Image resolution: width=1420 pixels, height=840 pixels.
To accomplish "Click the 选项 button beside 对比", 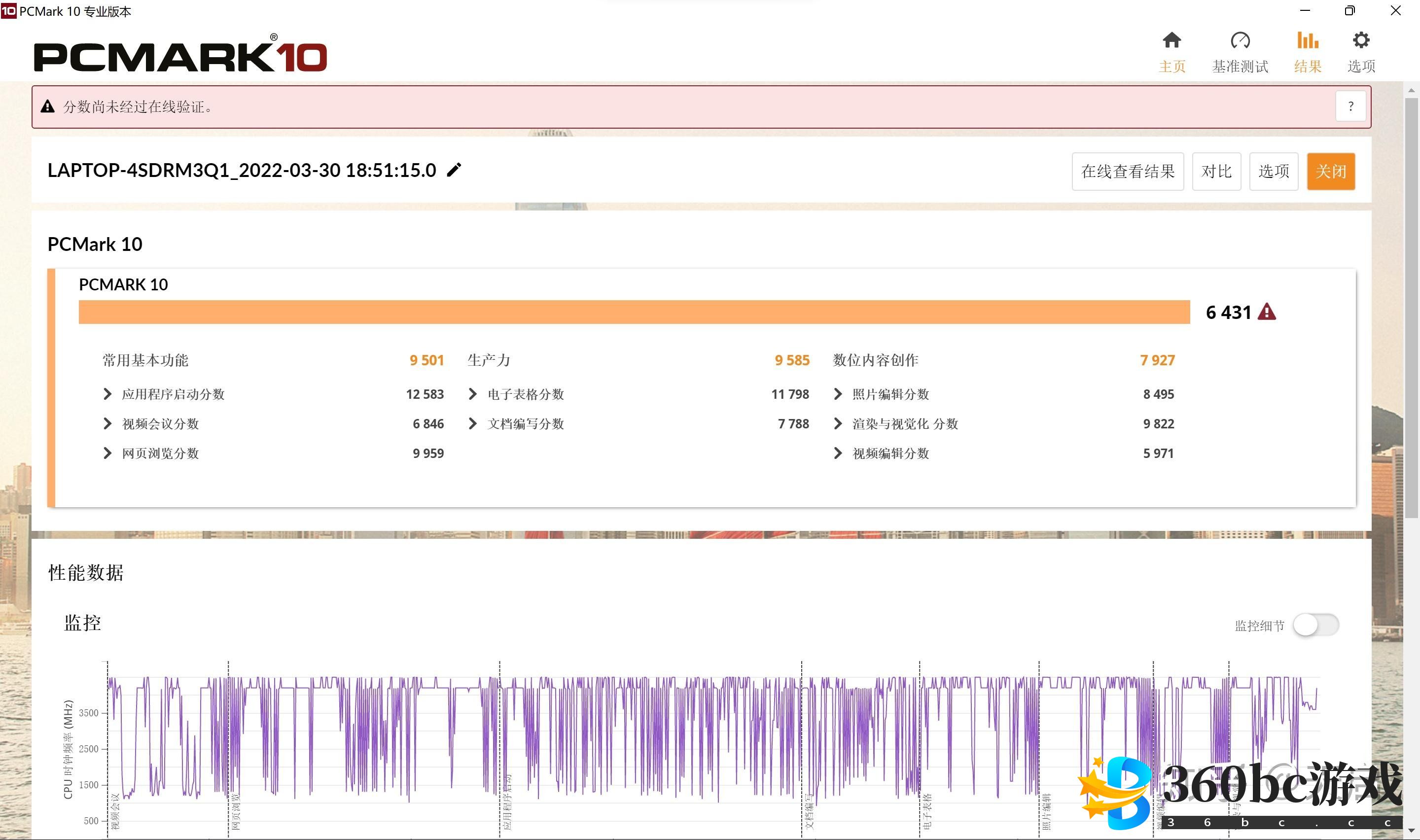I will 1274,171.
